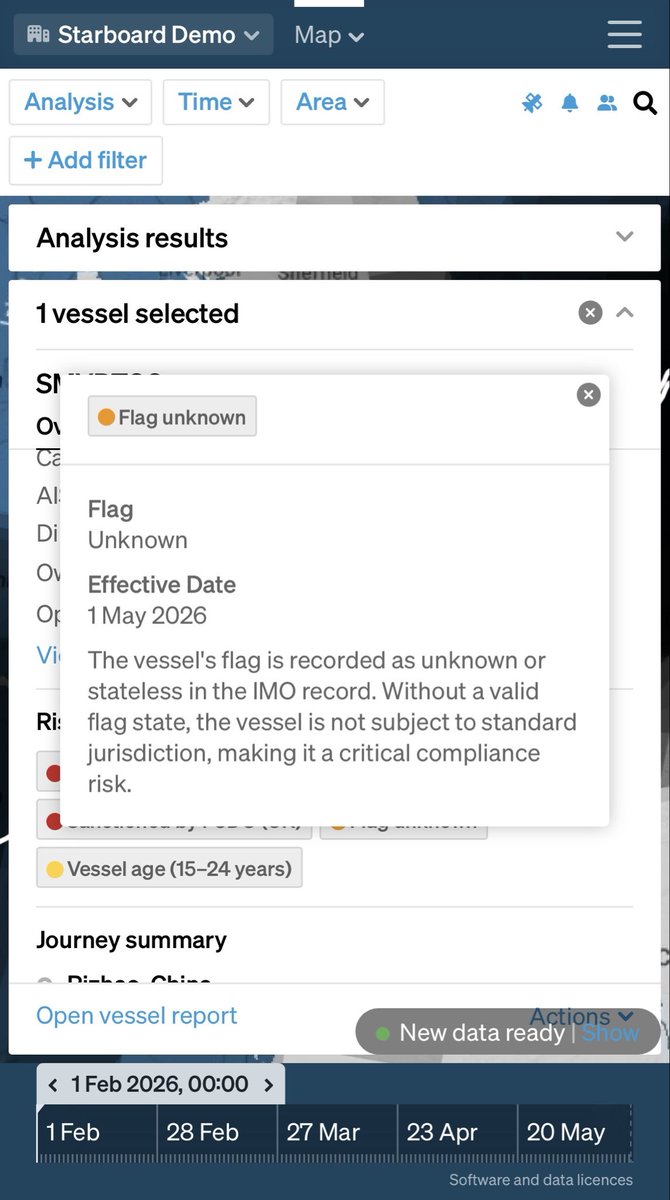Screen dimensions: 670x1200
Task: Click the satellite icon
Action: pos(532,102)
